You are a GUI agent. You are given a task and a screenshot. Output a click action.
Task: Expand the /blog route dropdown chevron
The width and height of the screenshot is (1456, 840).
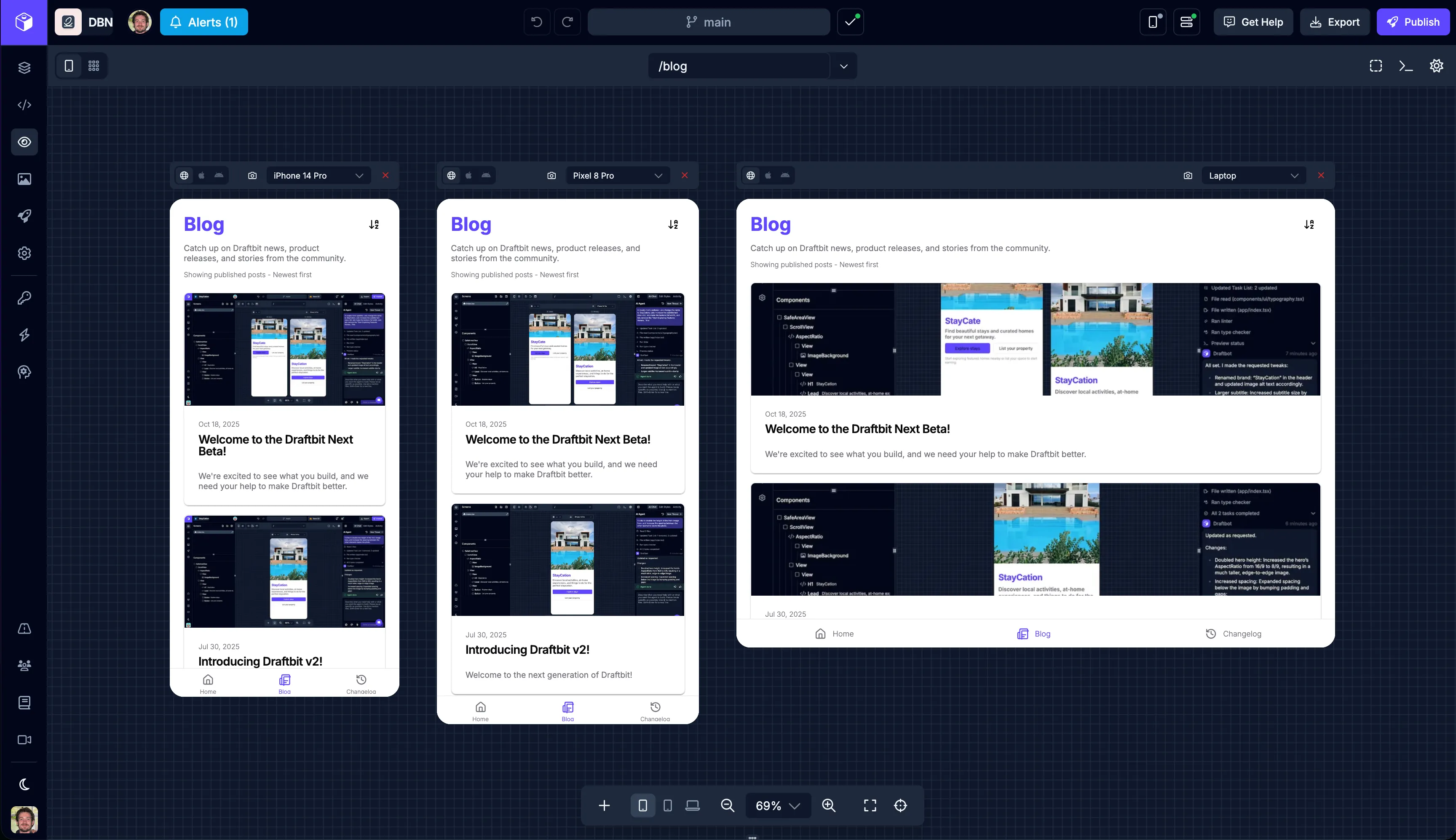843,66
